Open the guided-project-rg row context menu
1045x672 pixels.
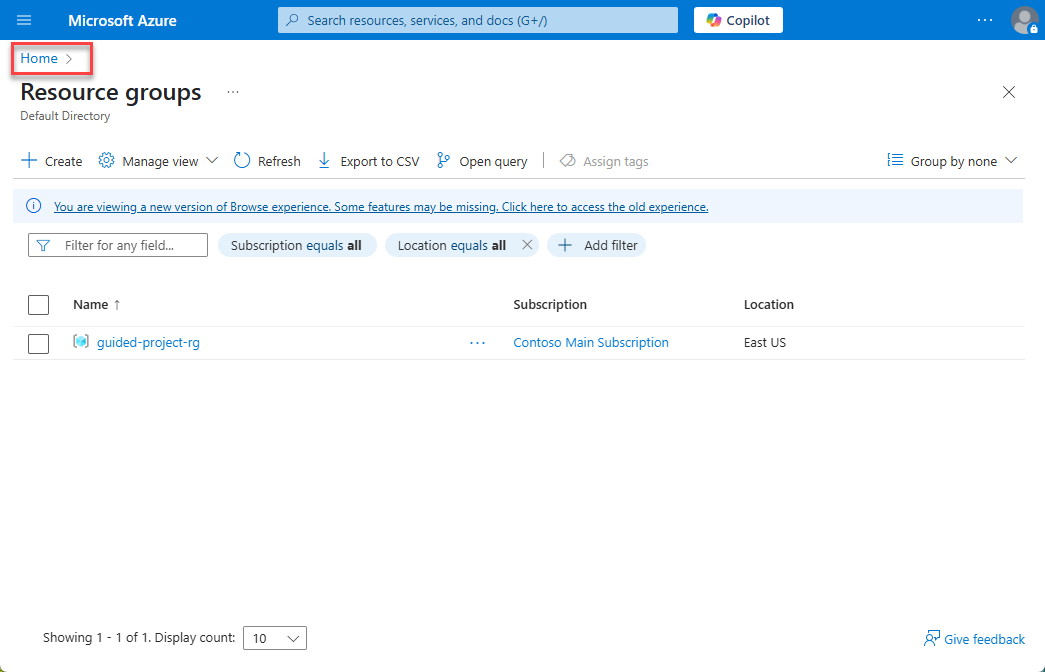point(477,343)
